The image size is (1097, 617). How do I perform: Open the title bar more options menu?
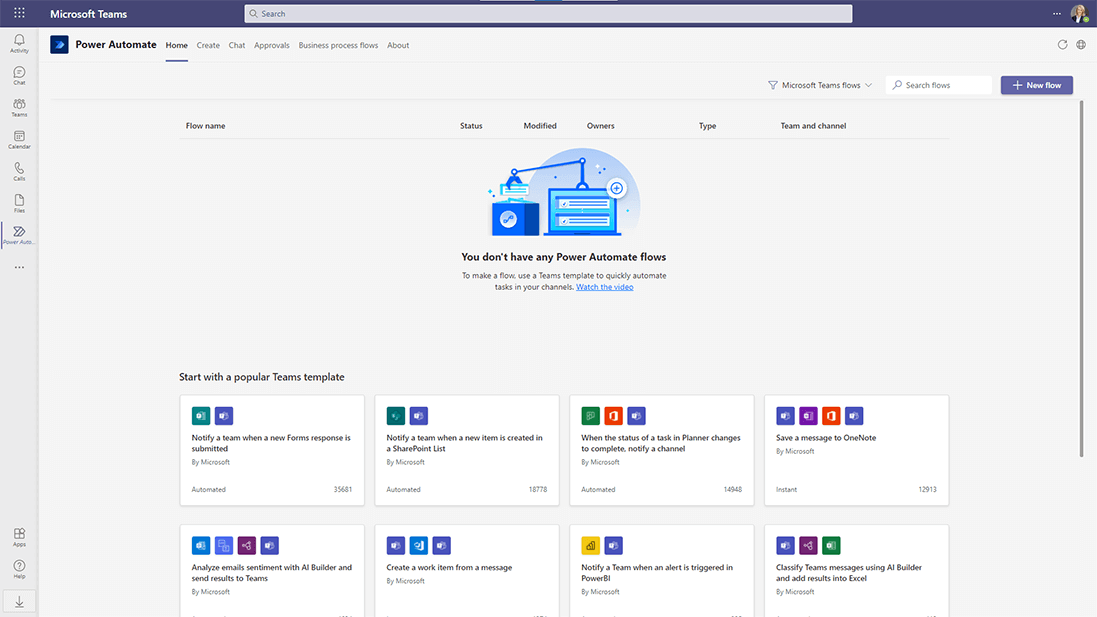[1057, 13]
